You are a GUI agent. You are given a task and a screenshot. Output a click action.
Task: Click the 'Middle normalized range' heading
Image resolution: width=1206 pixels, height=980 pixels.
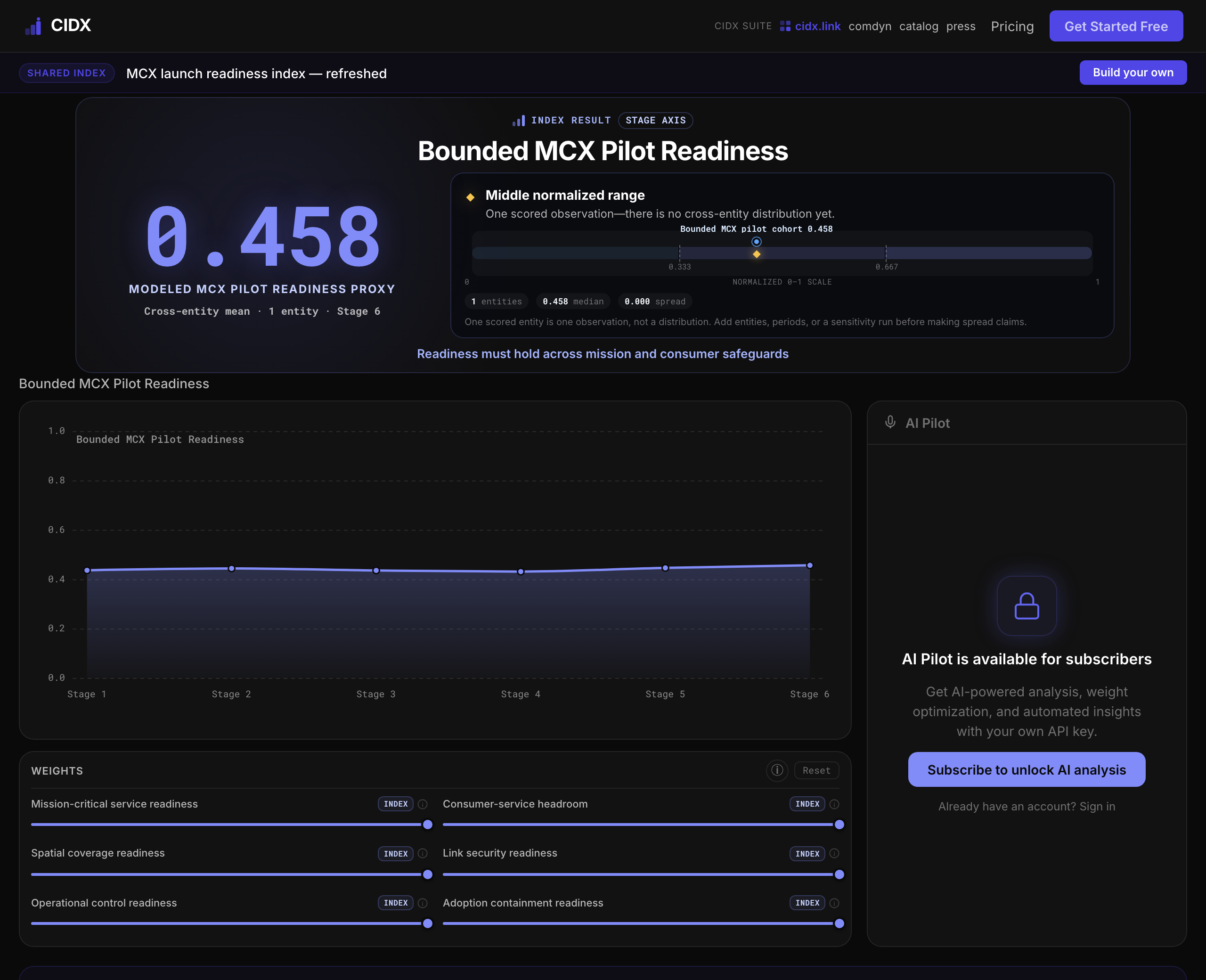coord(564,195)
